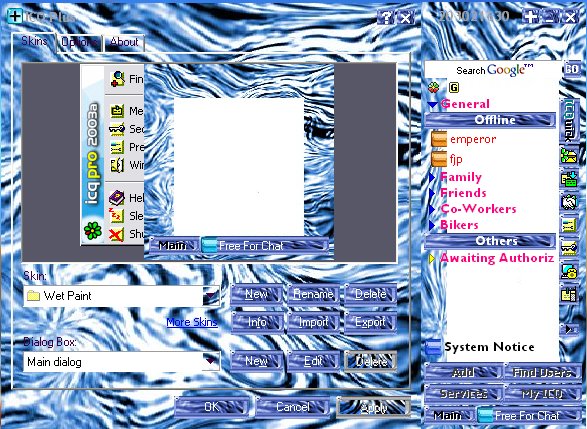Viewport: 587px width, 429px height.
Task: Switch to the Skins tab
Action: [34, 41]
